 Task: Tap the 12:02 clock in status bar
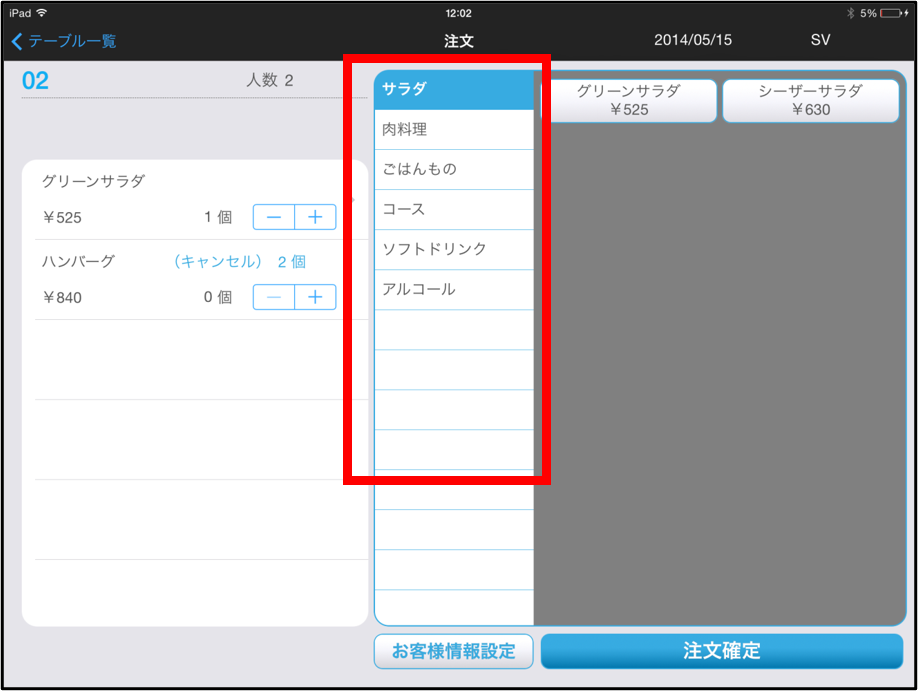coord(458,13)
